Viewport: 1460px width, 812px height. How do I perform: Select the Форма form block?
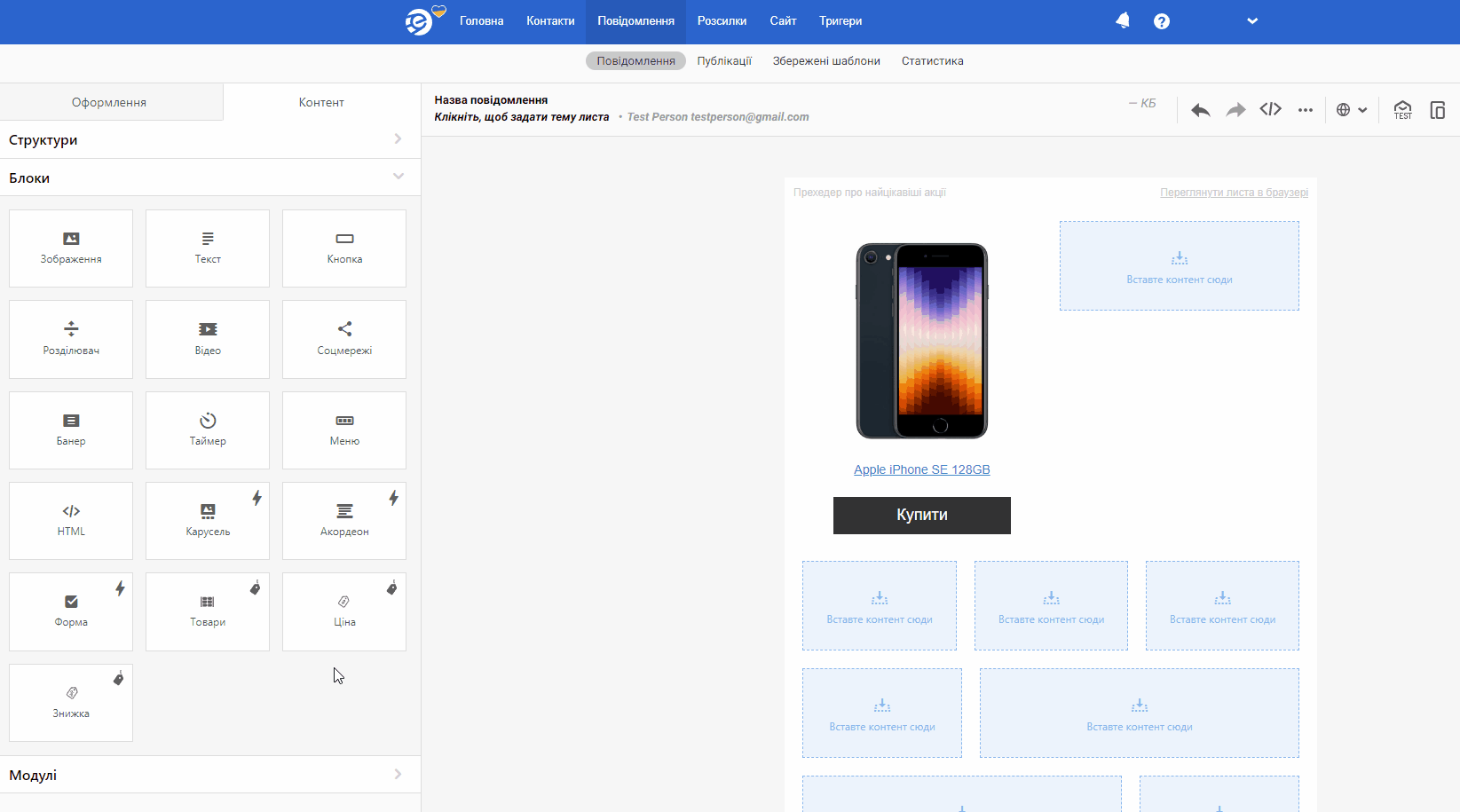point(71,611)
